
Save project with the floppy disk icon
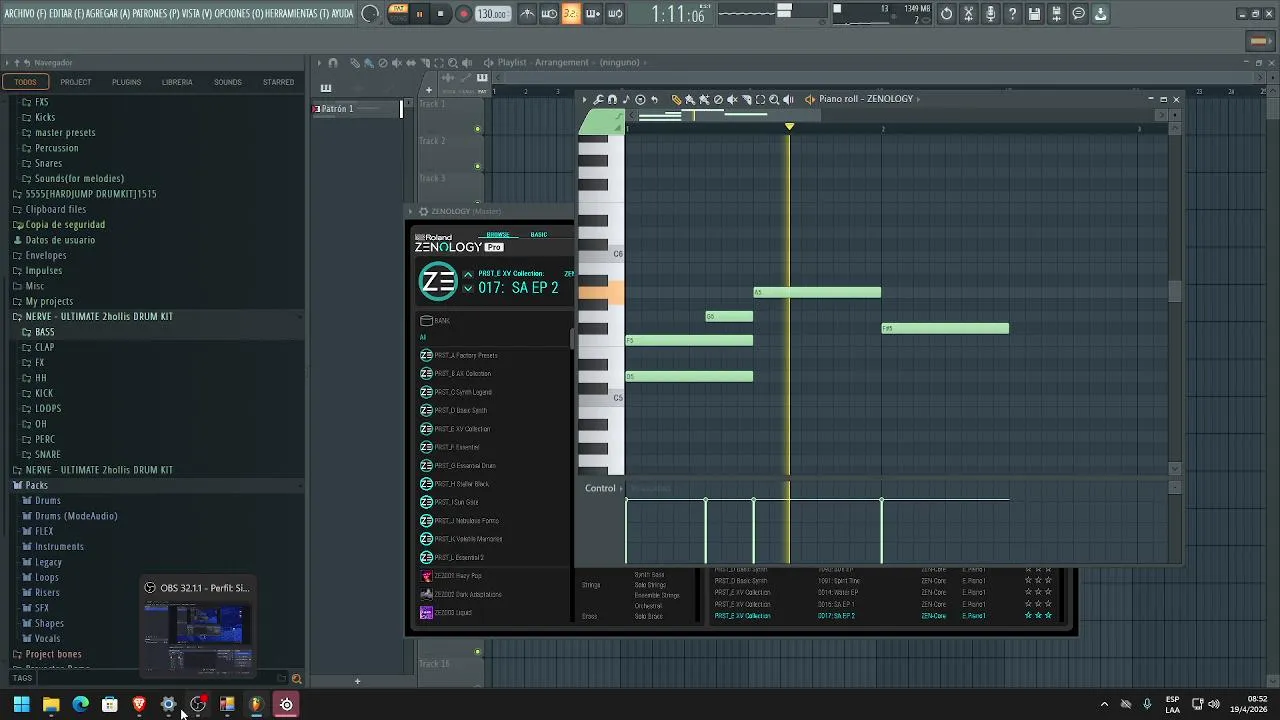1034,14
